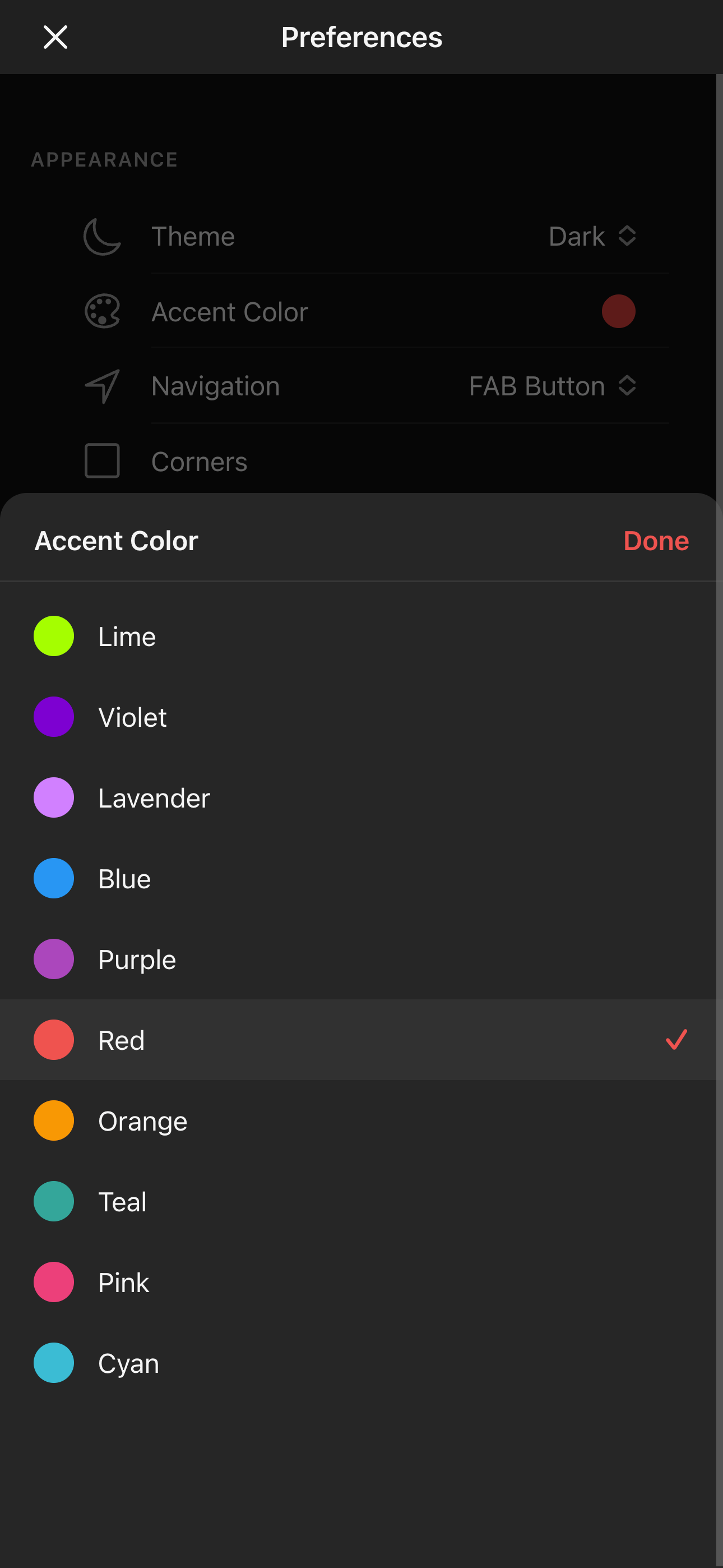
Task: Open the Theme Dark dropdown
Action: (x=593, y=236)
